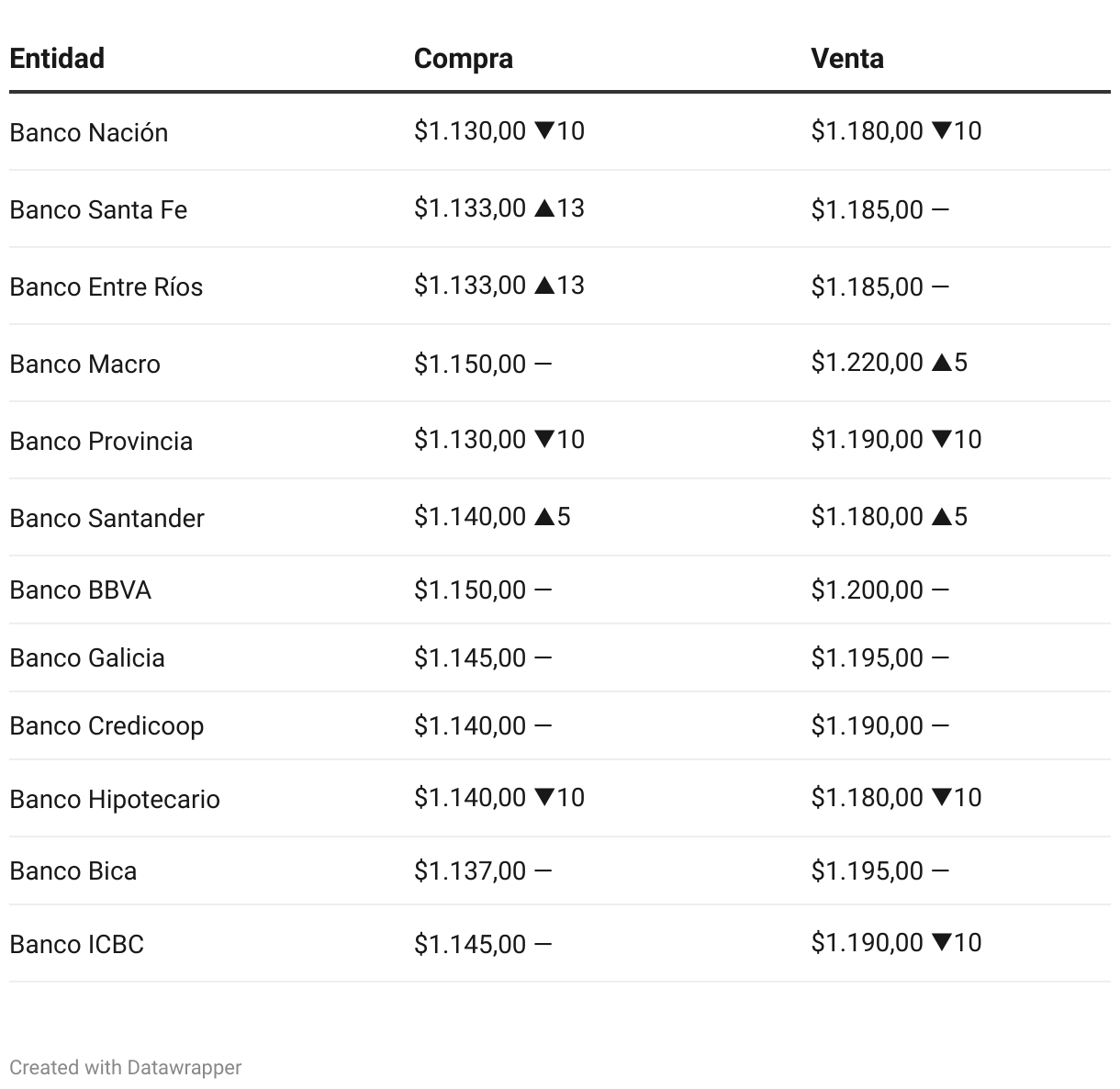Click Banco Santander's Venta price $1.180,00
Viewport: 1120px width, 1089px height.
867,517
